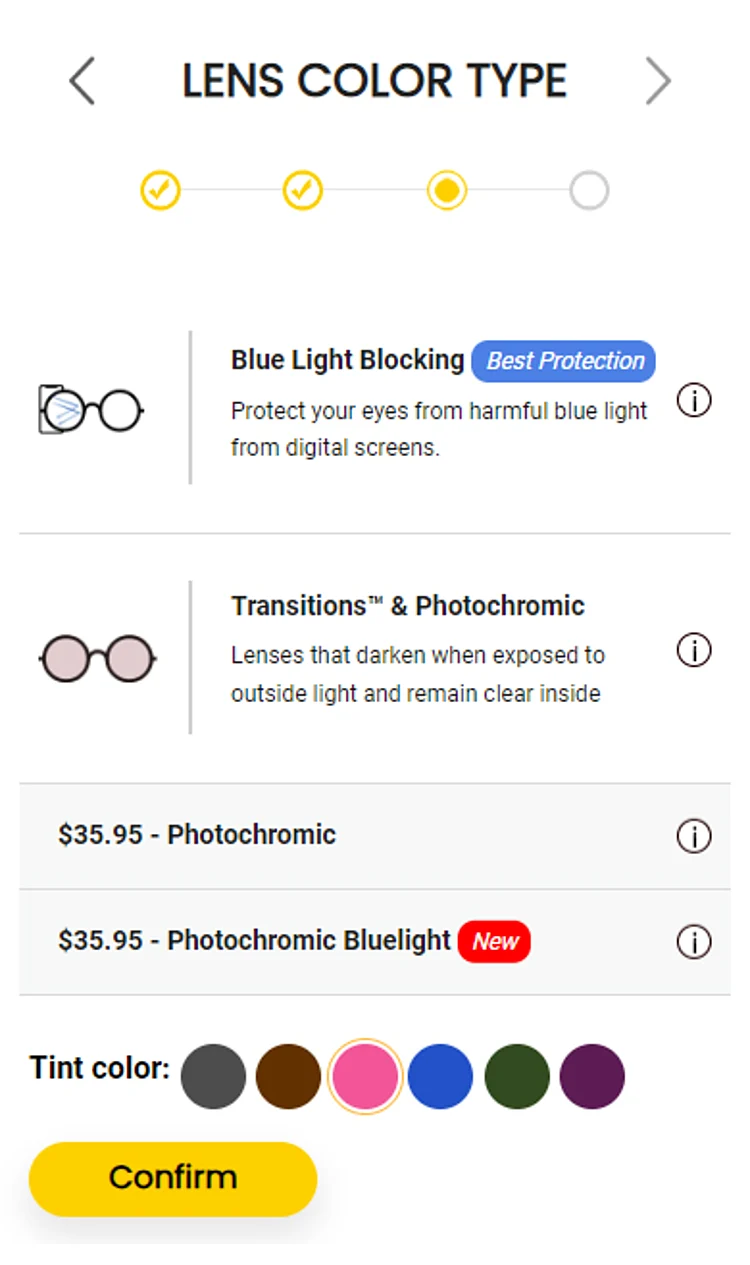The image size is (750, 1265).
Task: Click the tinted photochromic glasses icon
Action: [x=97, y=659]
